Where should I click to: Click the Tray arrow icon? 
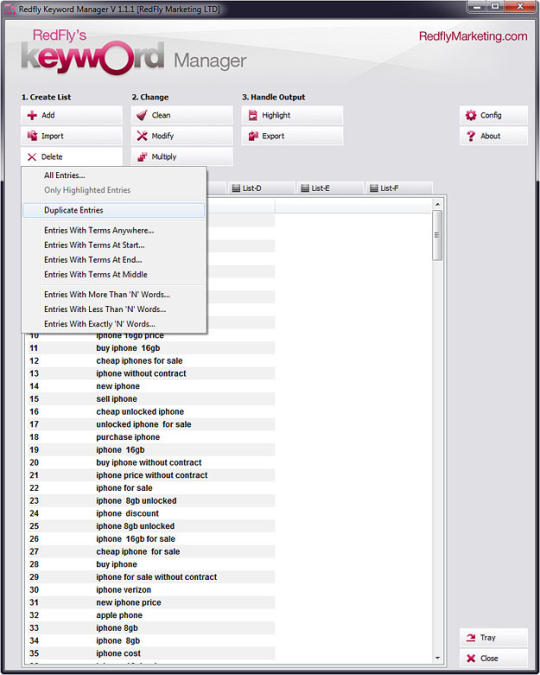471,638
